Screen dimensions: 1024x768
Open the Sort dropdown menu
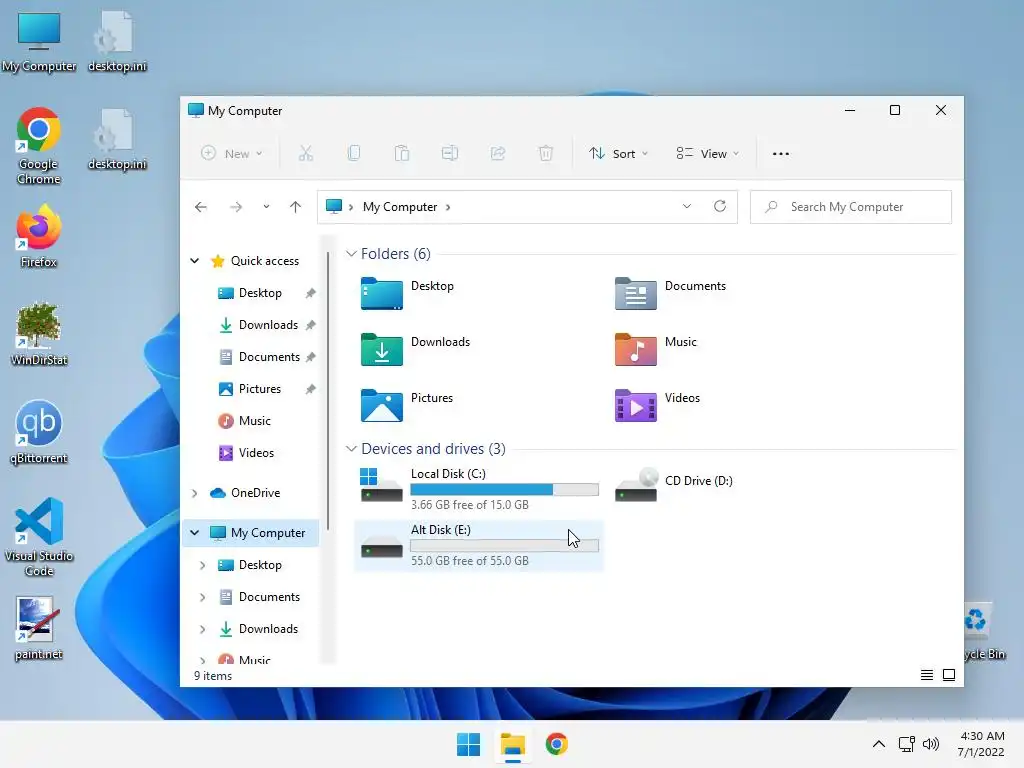(x=618, y=153)
